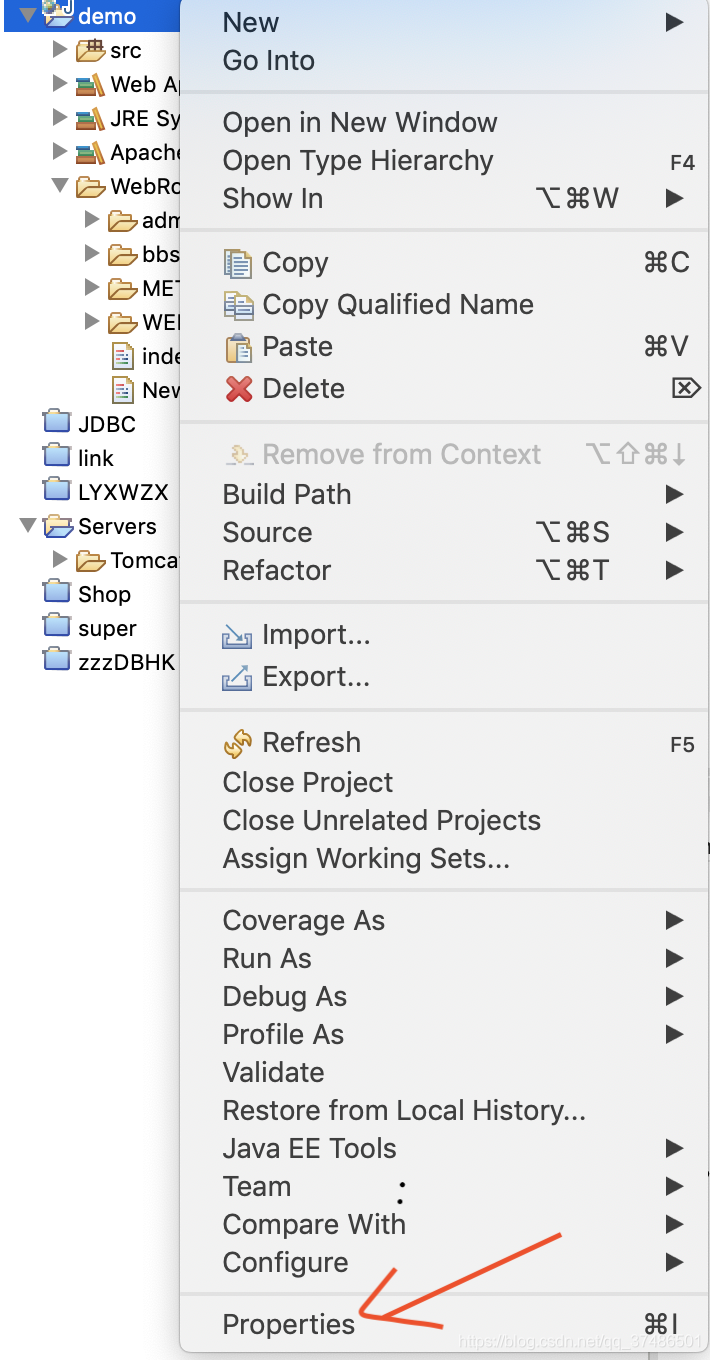710x1360 pixels.
Task: Select the JDBC closed project icon
Action: point(57,422)
